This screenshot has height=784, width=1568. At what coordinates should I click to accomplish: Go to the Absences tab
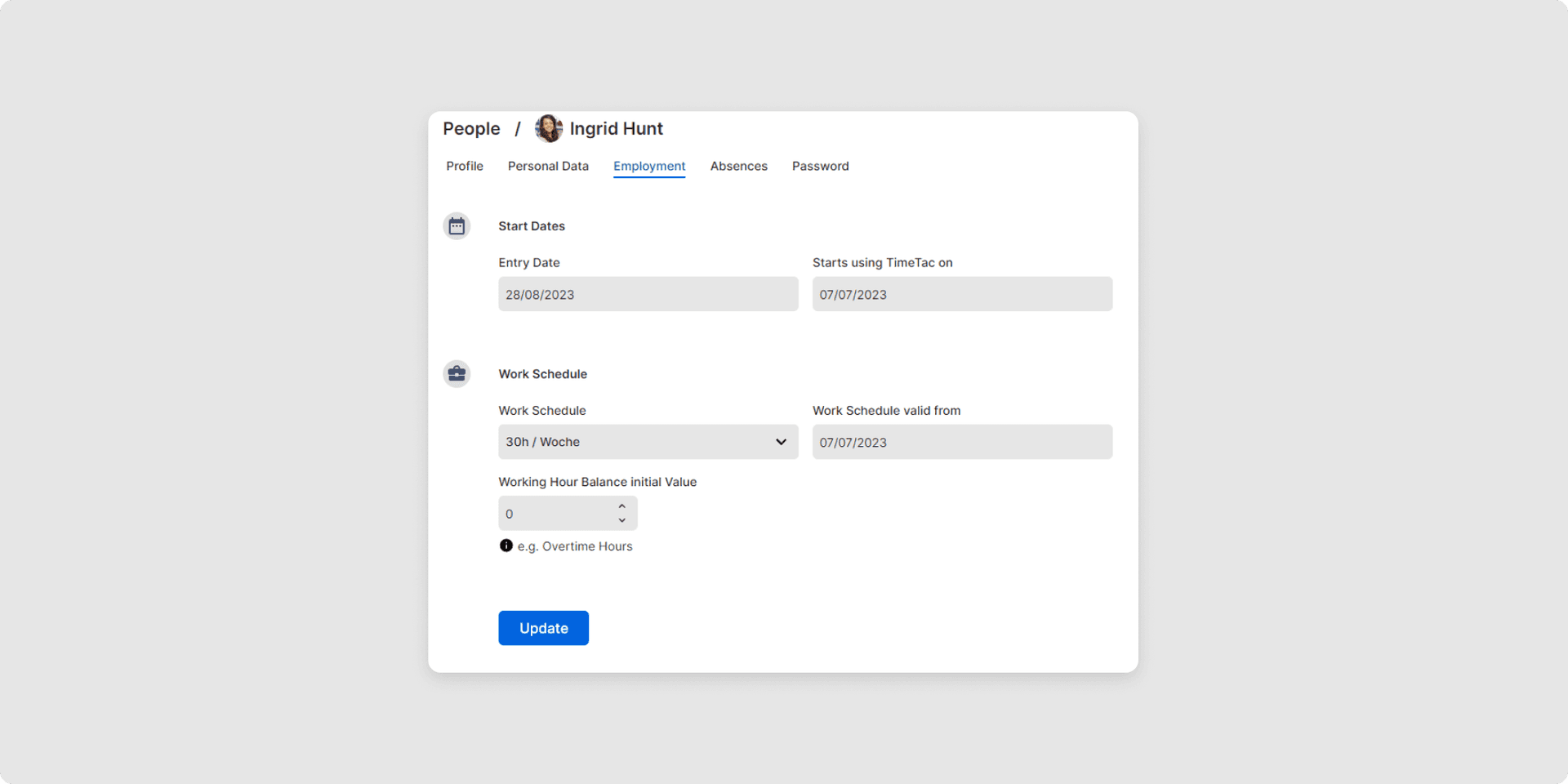(x=738, y=166)
